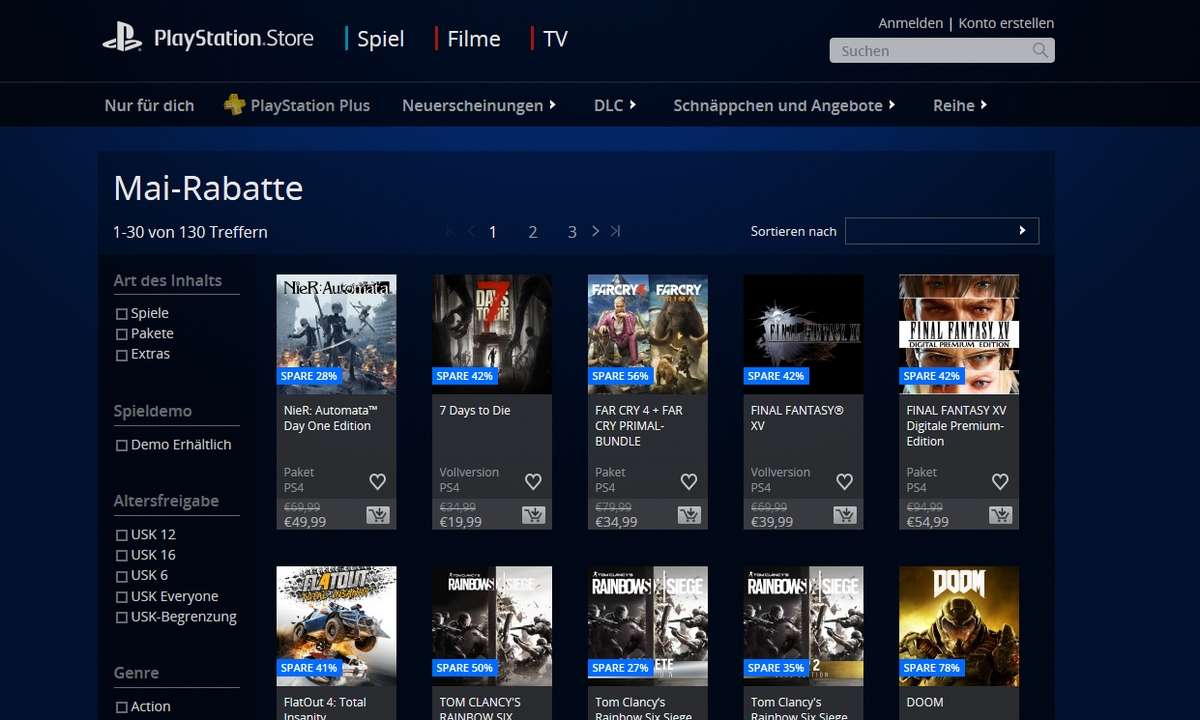Click the FAR CRY 4 + PRIMAL-BUNDLE title
Viewport: 1200px width, 720px height.
coord(639,426)
